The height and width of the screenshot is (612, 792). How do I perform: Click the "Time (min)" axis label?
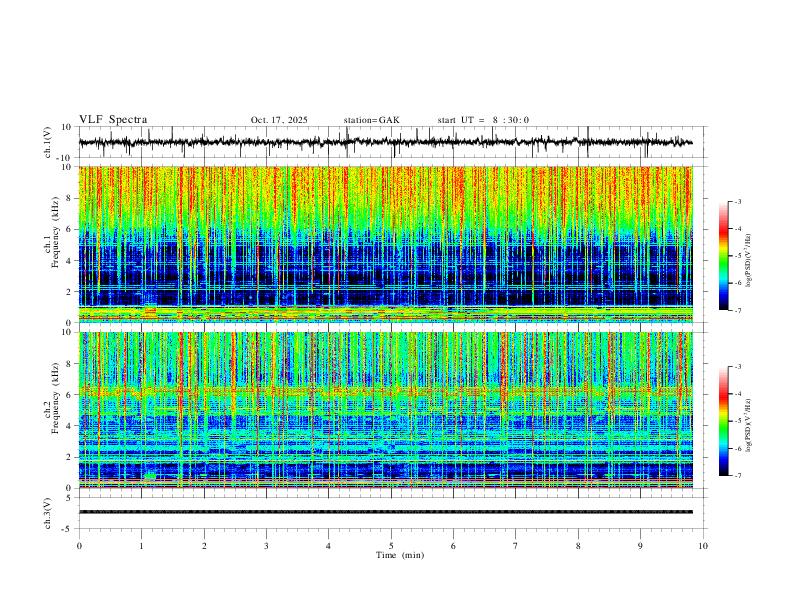[400, 555]
